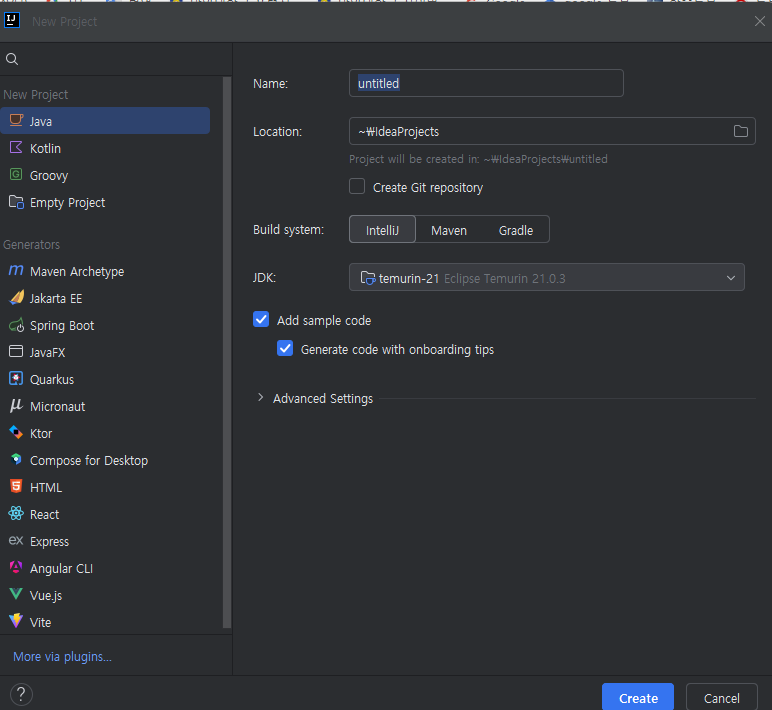
Task: Close the New Project dialog
Action: 760,21
